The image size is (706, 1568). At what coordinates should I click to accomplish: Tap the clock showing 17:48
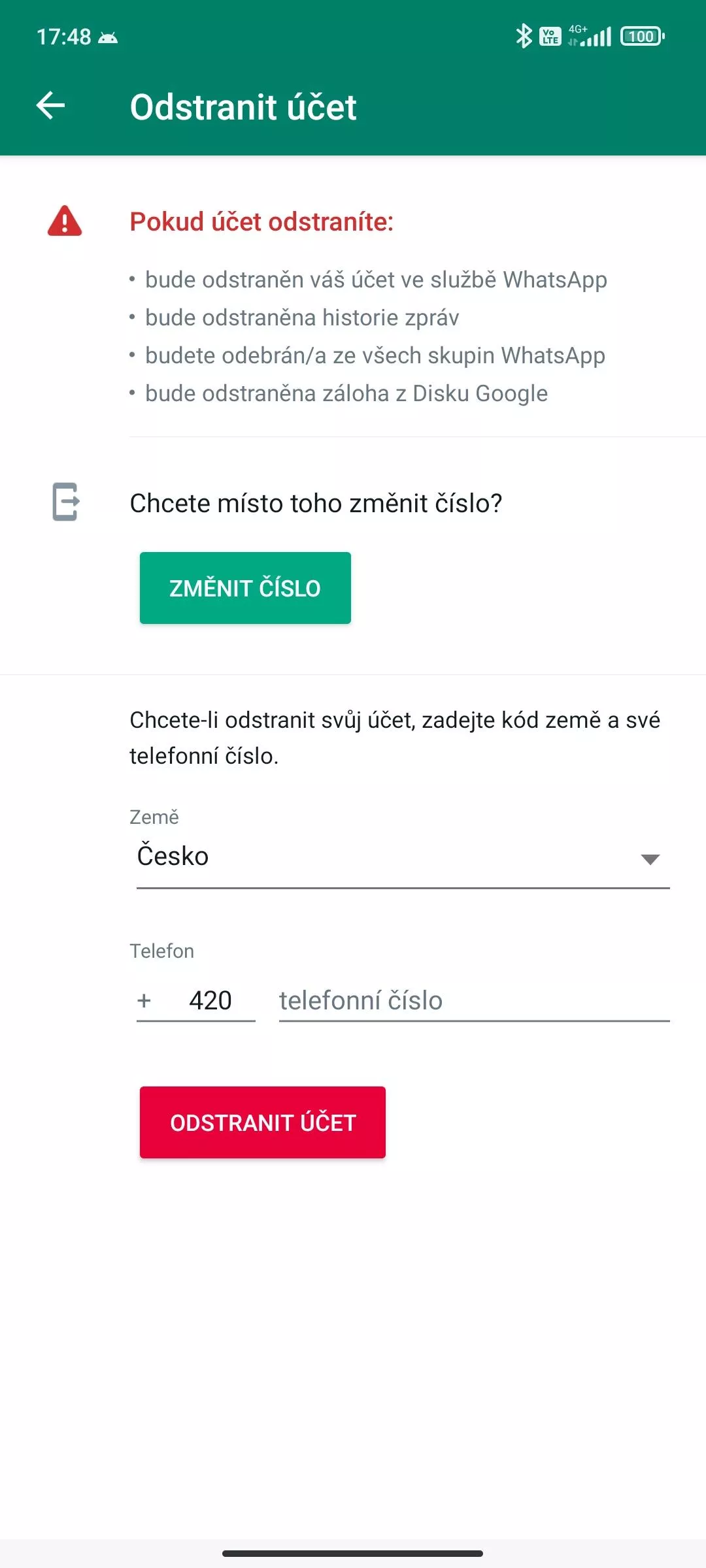pos(64,37)
